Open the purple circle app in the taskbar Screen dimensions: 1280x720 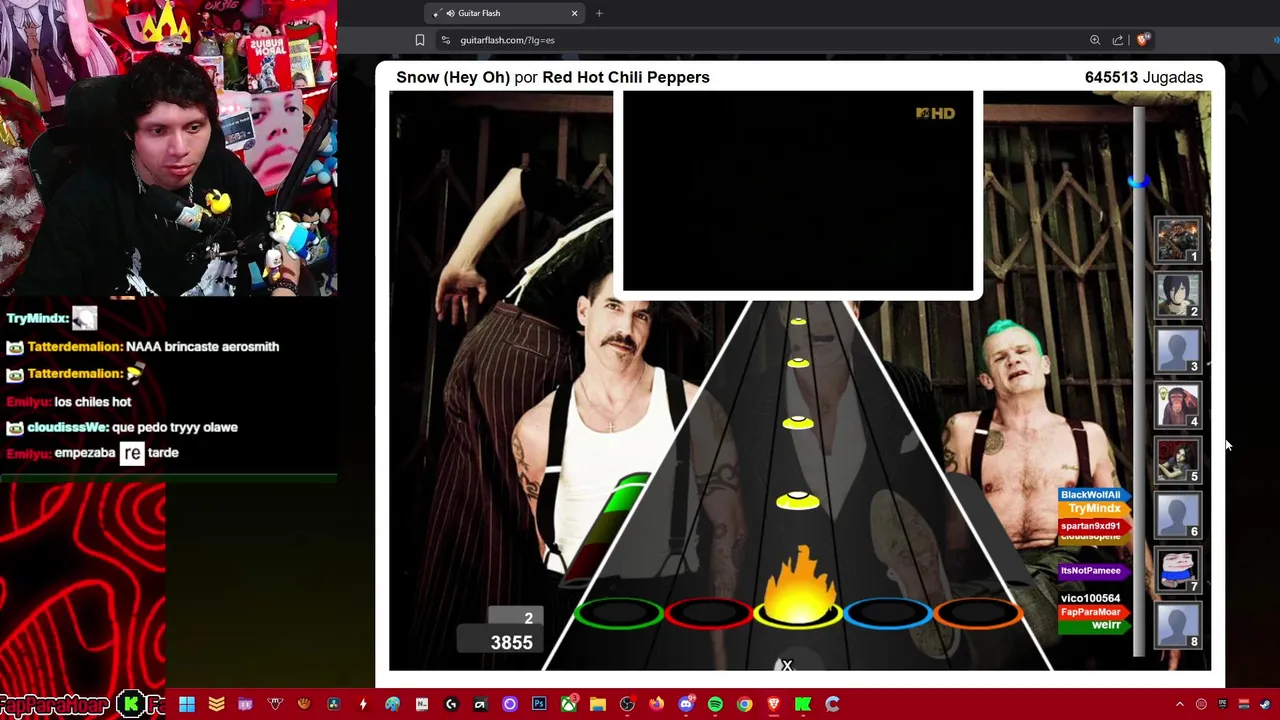coord(510,704)
